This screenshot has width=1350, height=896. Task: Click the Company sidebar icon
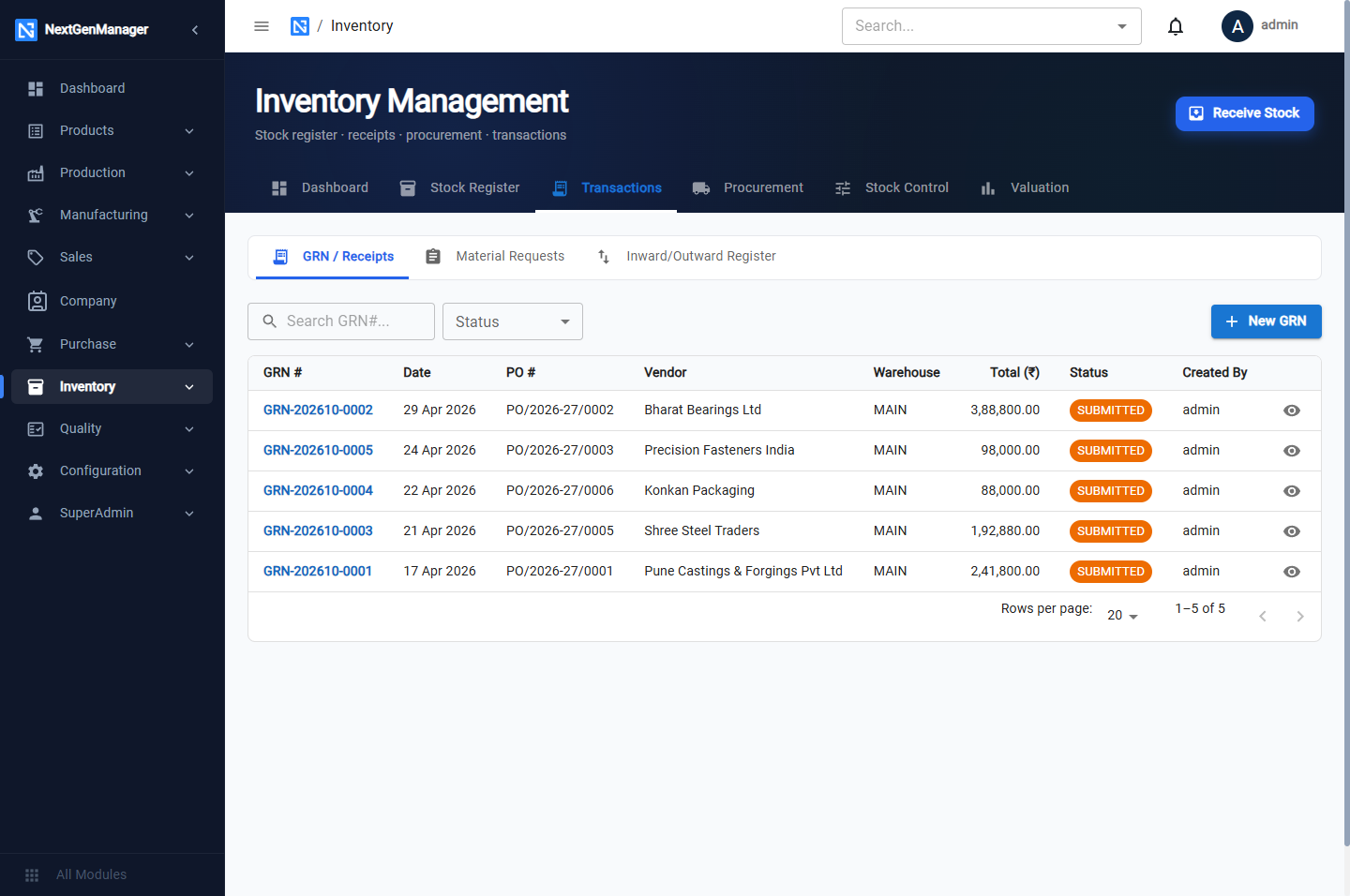click(x=37, y=301)
